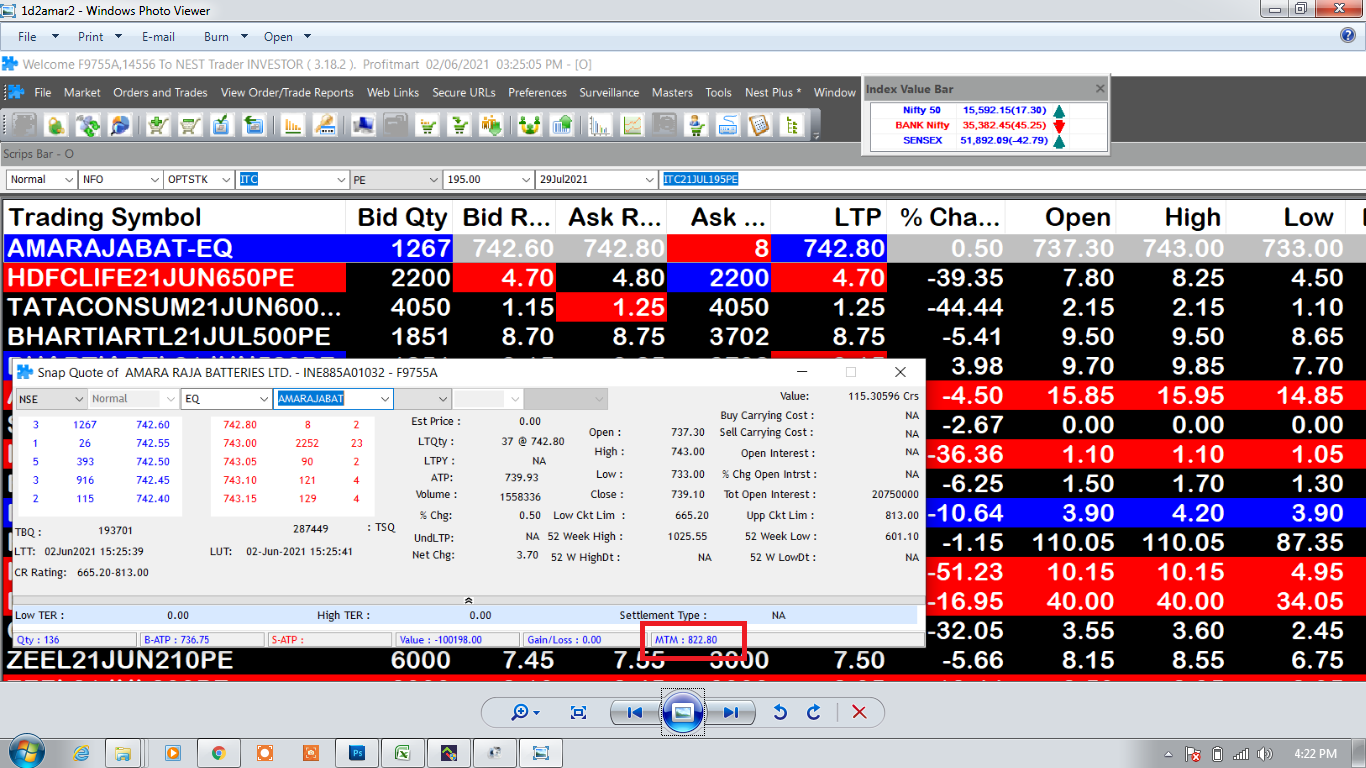
Task: Click the actual size fit icon
Action: click(x=578, y=712)
